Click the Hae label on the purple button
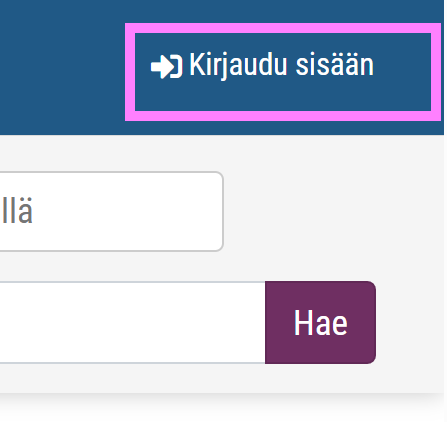The width and height of the screenshot is (447, 422). [x=320, y=322]
